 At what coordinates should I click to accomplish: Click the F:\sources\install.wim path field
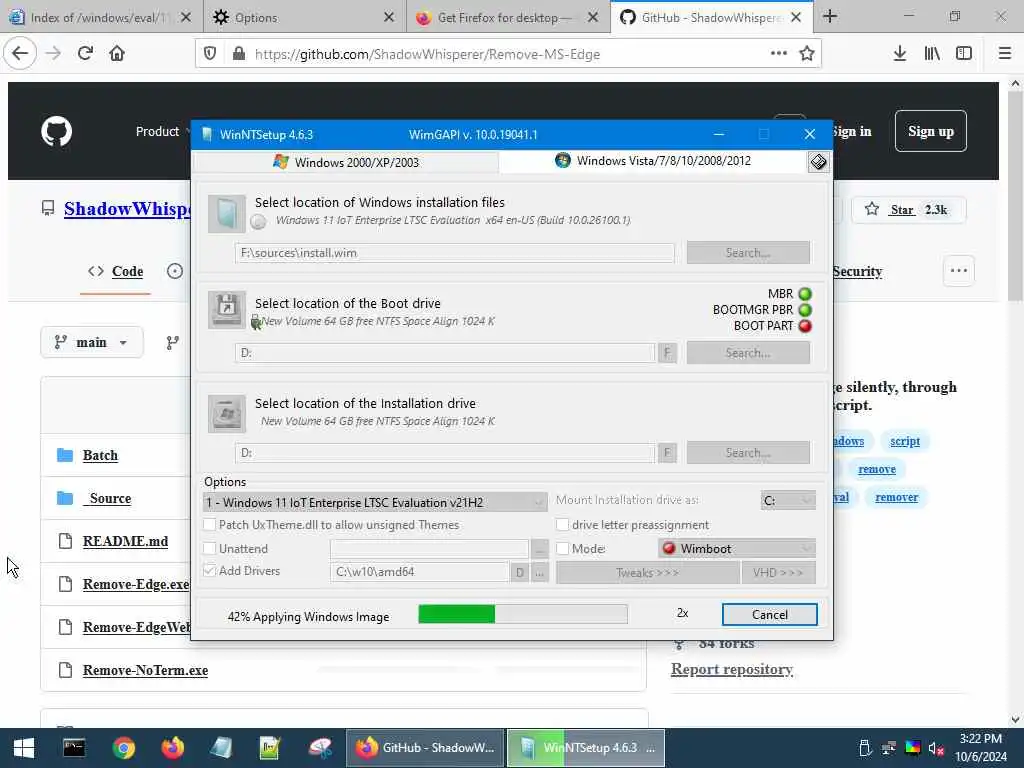[x=455, y=253]
